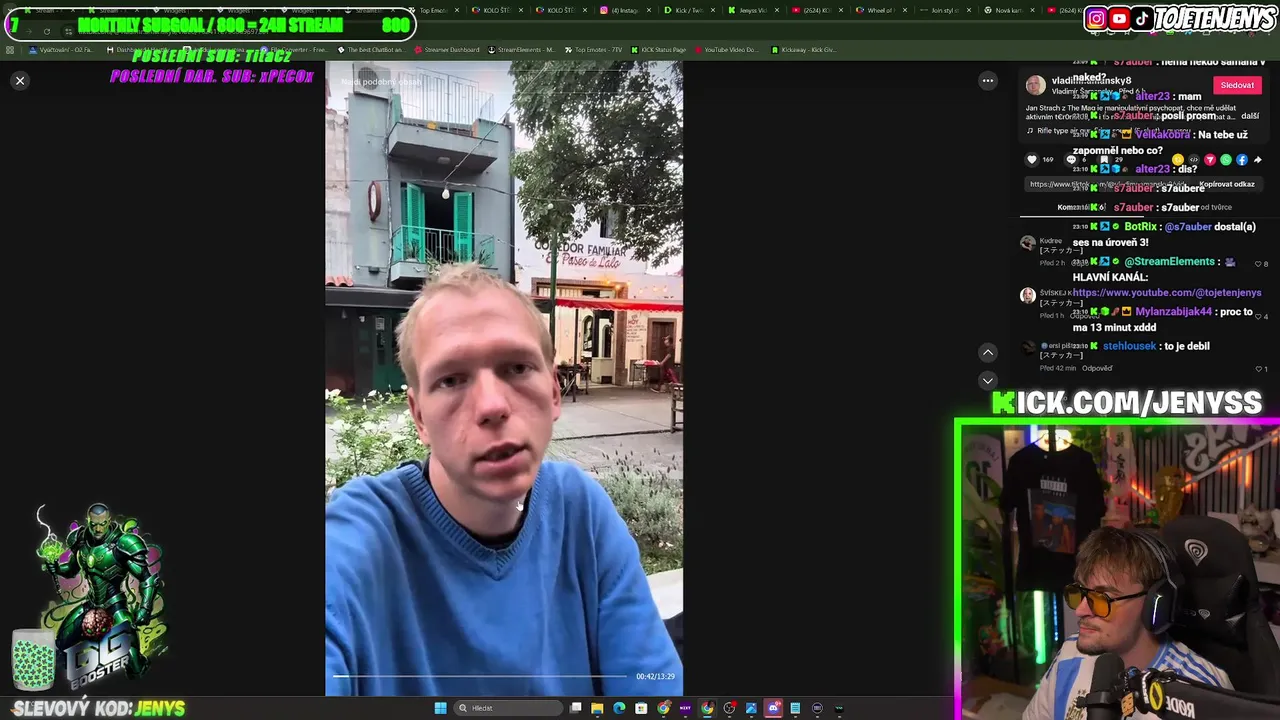Like the comment posted 1 hour ago
The width and height of the screenshot is (1280, 720).
point(1260,317)
